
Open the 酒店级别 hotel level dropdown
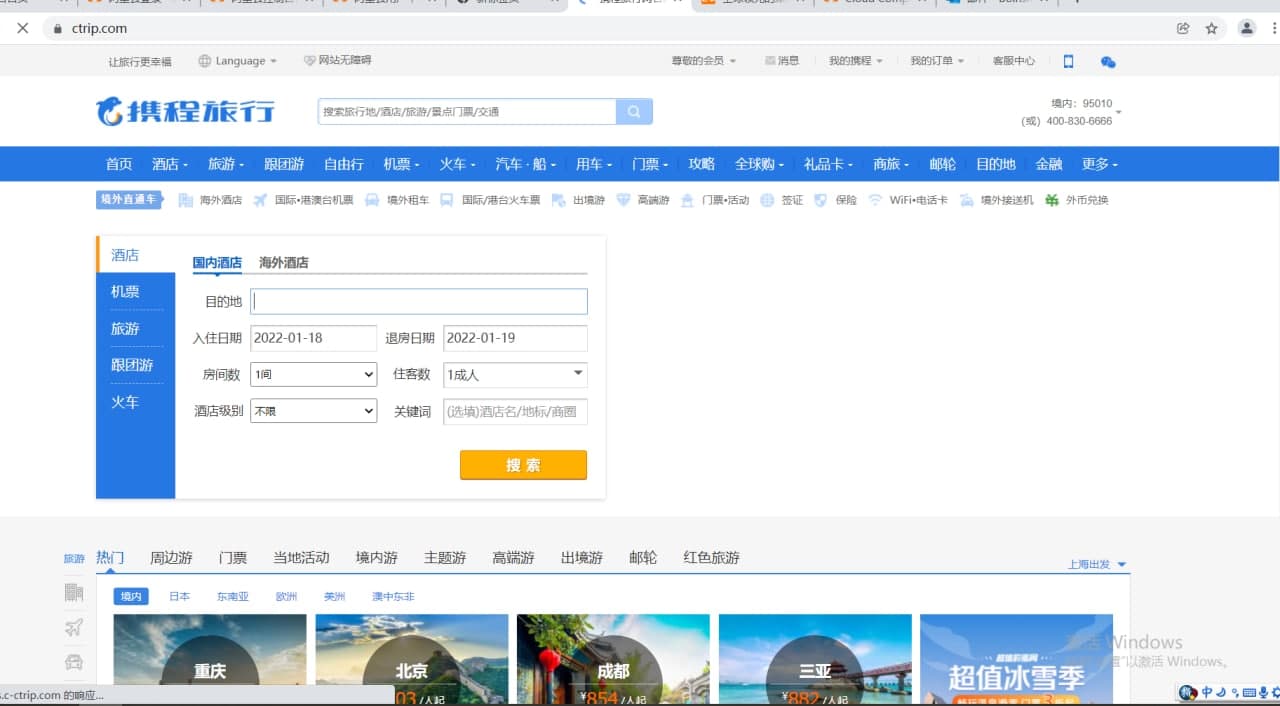[x=314, y=411]
